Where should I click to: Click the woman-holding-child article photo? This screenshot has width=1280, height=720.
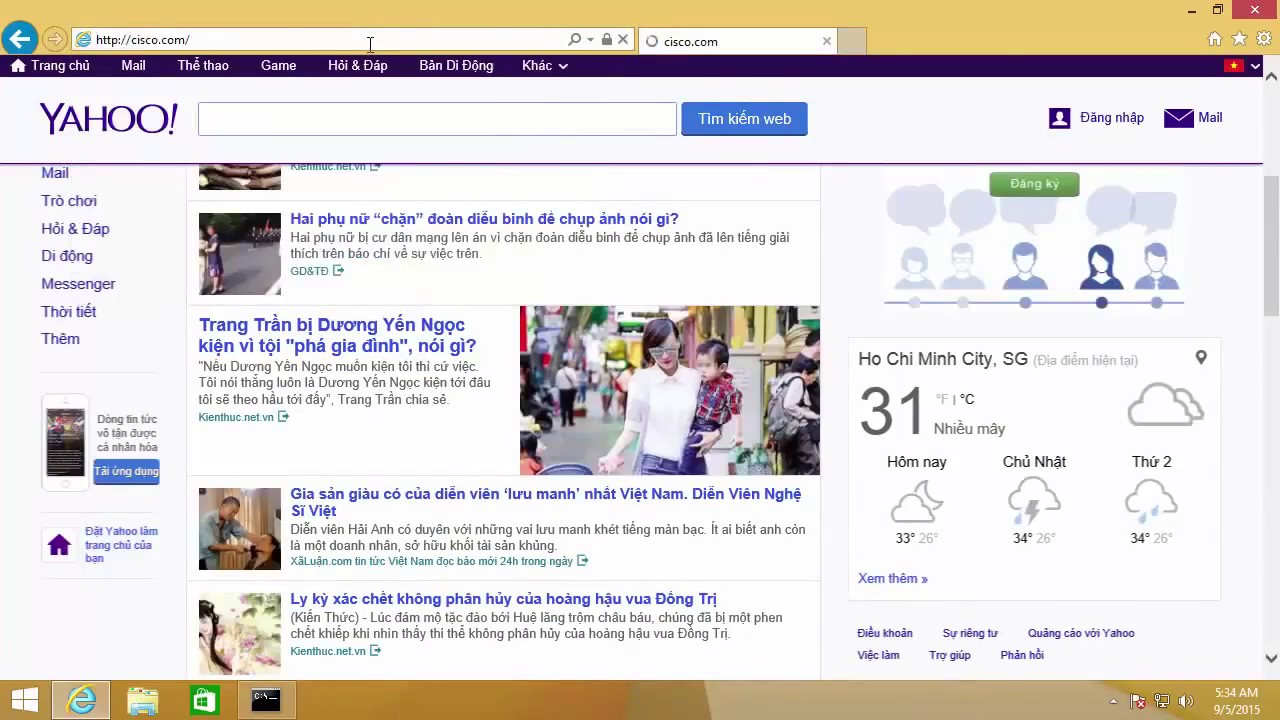pyautogui.click(x=670, y=390)
